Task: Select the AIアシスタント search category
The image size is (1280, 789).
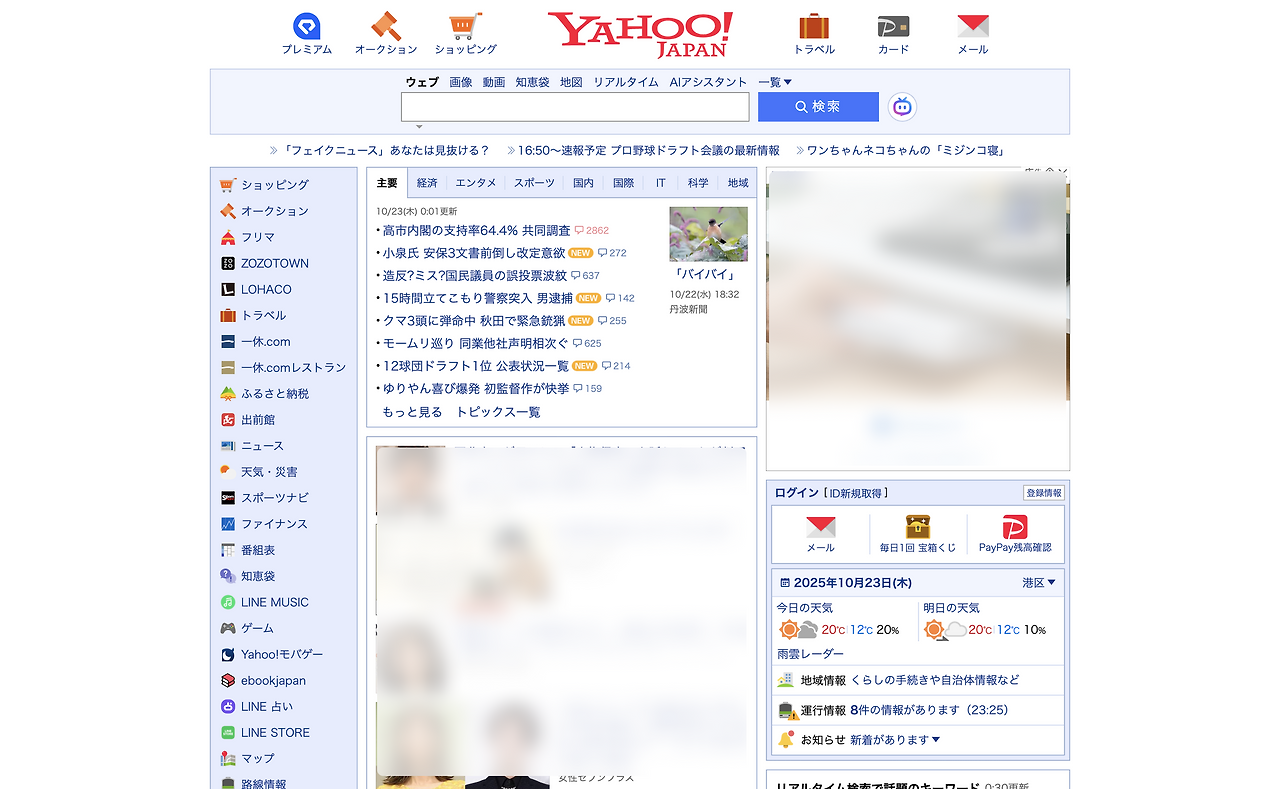Action: pyautogui.click(x=708, y=82)
